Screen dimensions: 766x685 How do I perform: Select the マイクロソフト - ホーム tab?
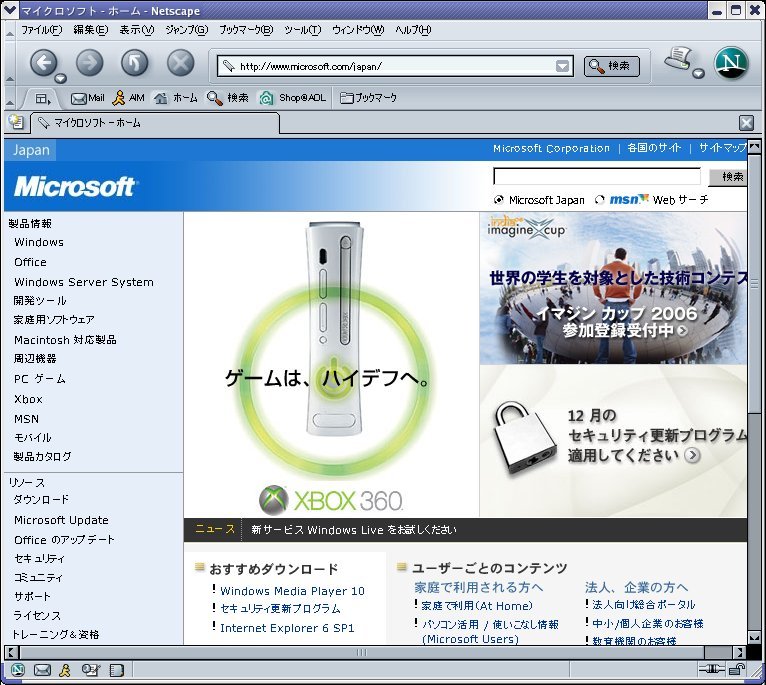point(155,123)
